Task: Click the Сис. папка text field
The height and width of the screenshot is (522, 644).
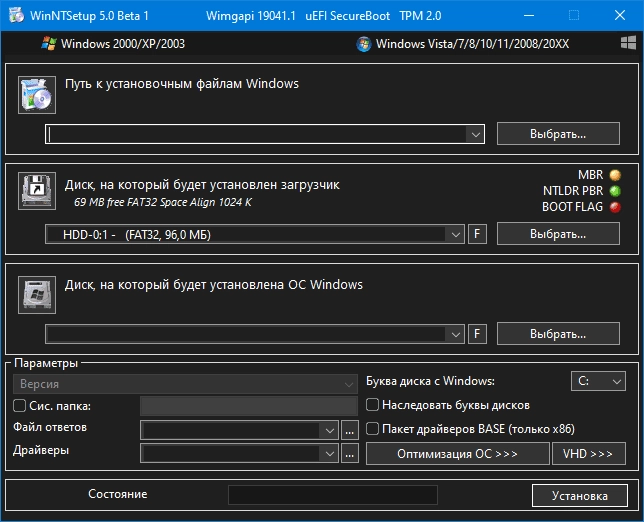Action: (249, 406)
